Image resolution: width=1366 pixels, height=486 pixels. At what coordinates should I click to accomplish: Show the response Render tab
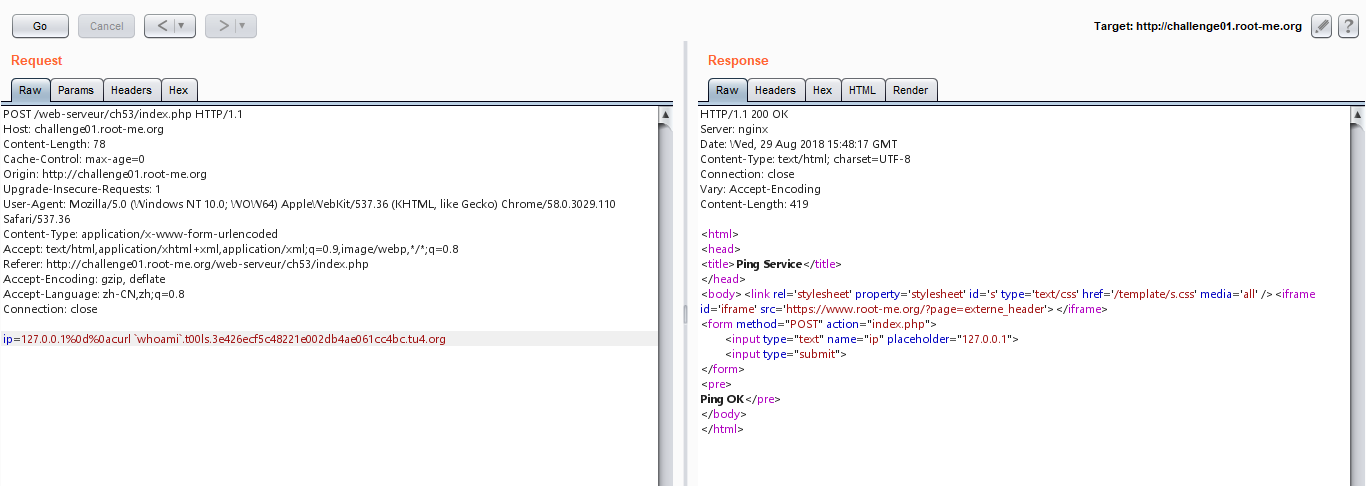click(910, 90)
